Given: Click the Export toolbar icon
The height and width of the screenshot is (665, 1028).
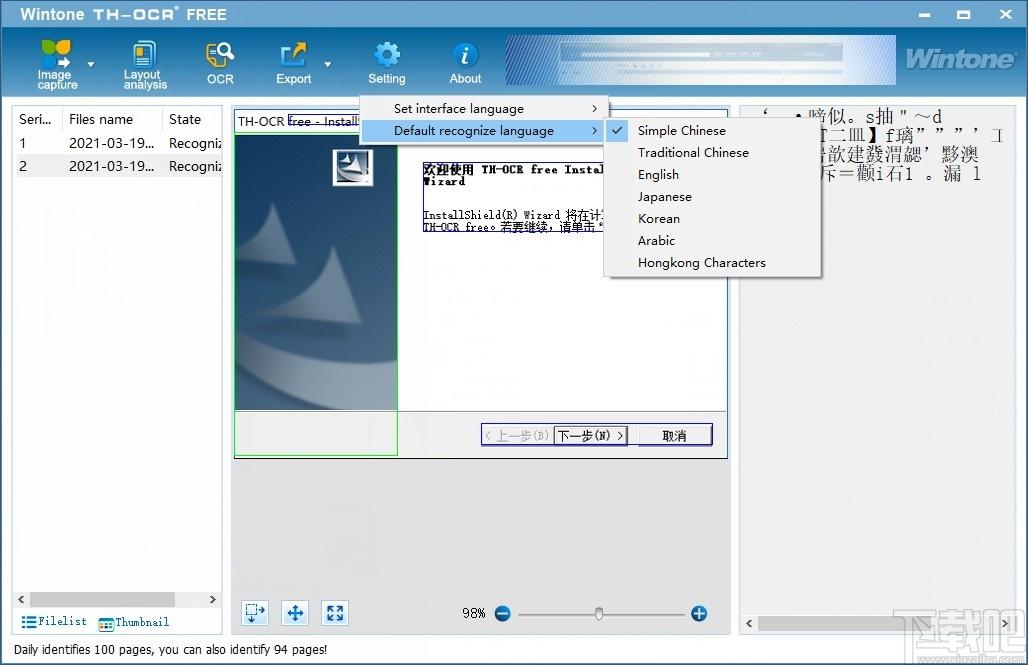Looking at the screenshot, I should coord(293,64).
